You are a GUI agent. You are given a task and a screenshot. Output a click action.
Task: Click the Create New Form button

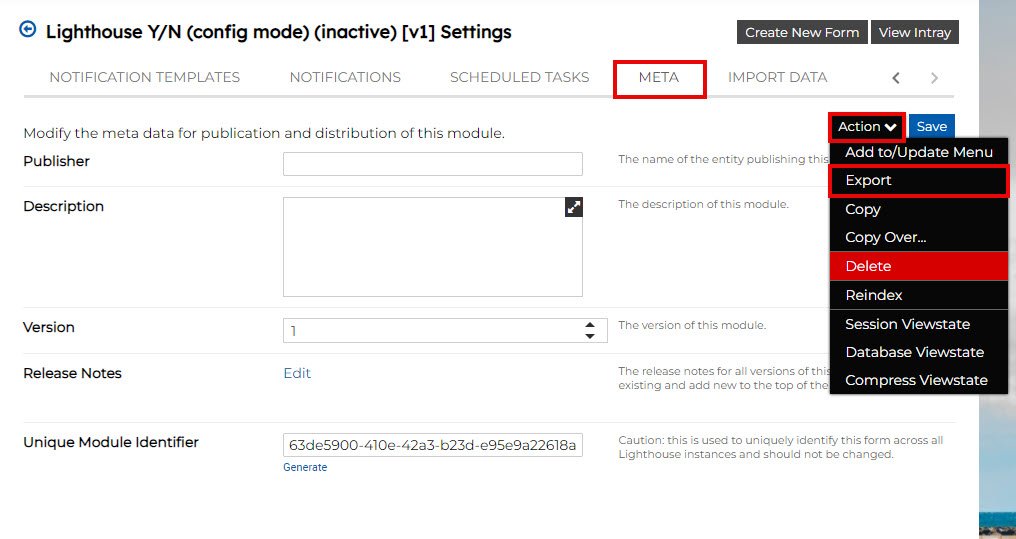click(802, 32)
